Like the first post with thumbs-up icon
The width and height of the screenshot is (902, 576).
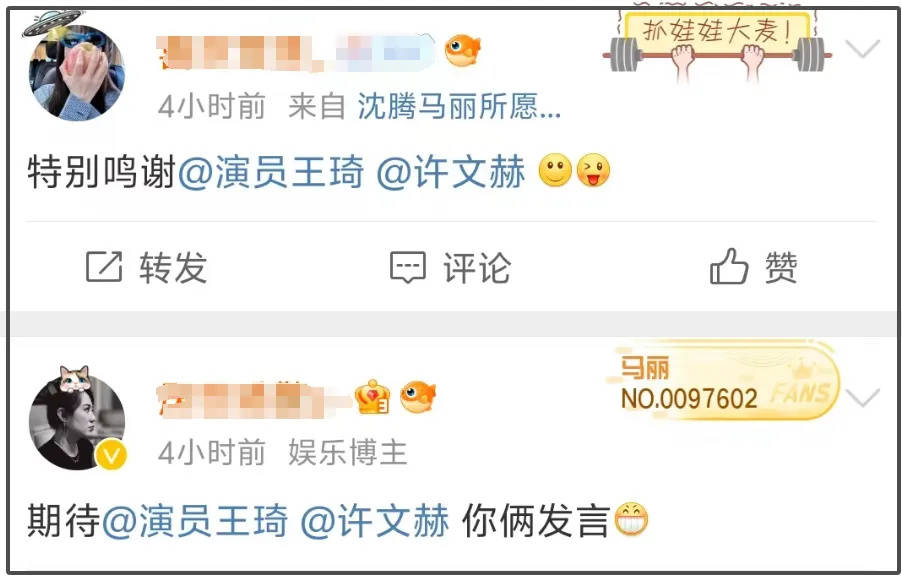[x=729, y=266]
